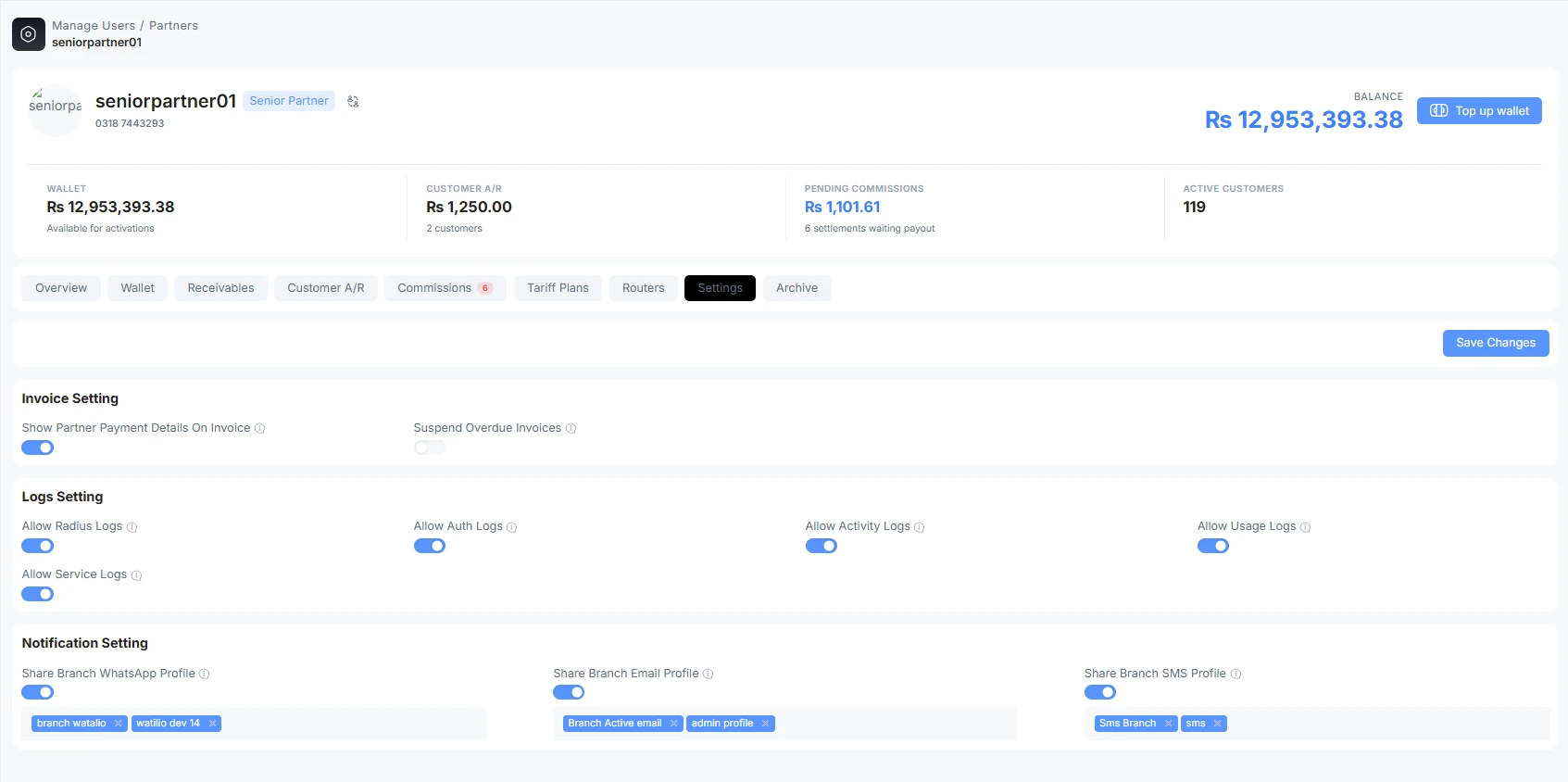Click Manage Users breadcrumb link

pyautogui.click(x=94, y=26)
